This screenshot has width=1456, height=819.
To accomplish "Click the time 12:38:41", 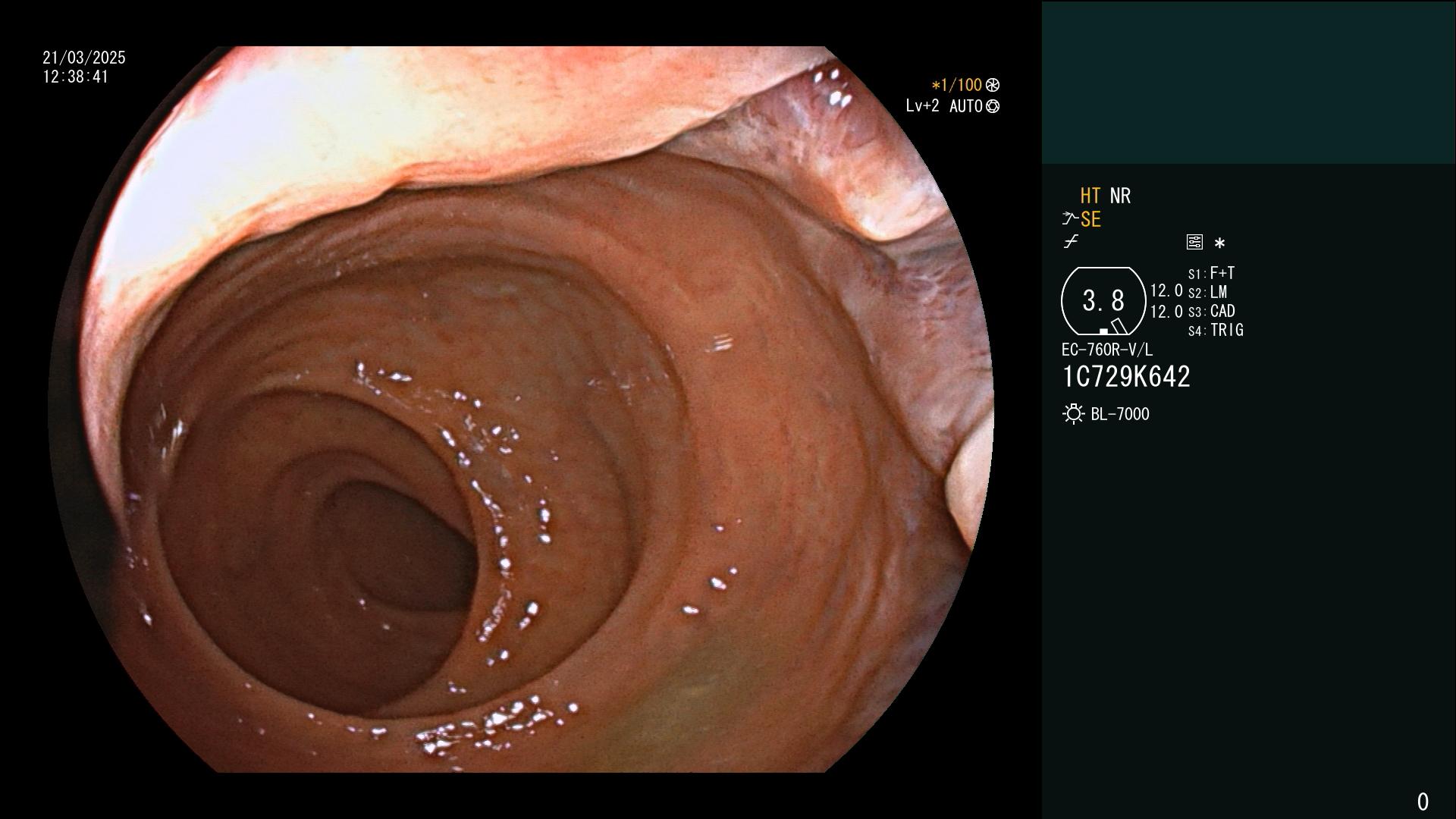I will pos(76,77).
